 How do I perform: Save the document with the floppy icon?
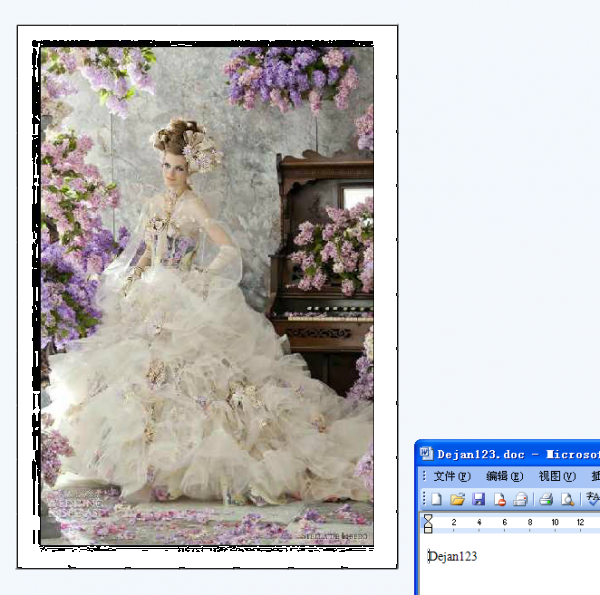(478, 499)
